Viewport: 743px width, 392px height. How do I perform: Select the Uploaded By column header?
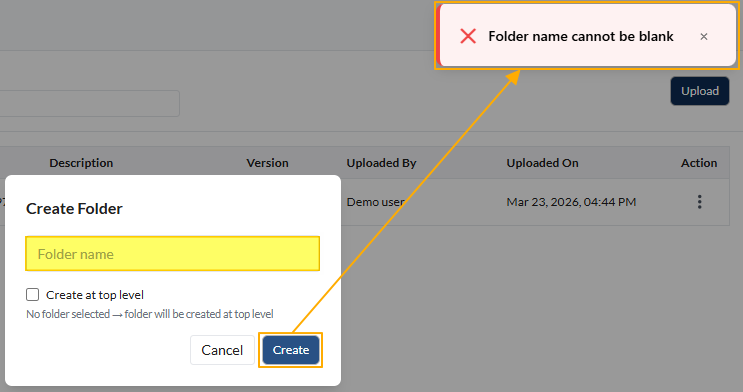point(381,163)
